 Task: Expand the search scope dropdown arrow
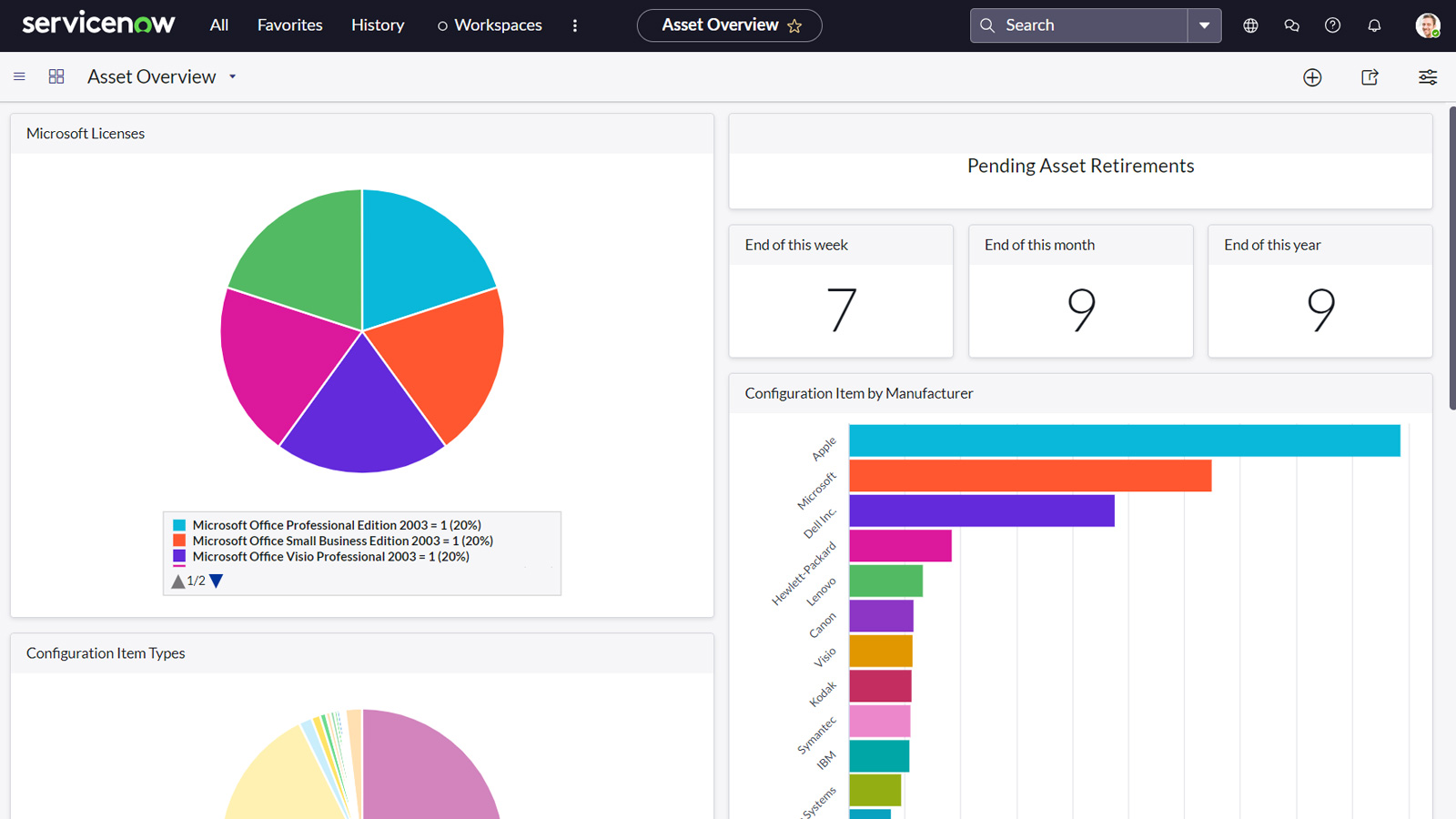click(x=1204, y=25)
